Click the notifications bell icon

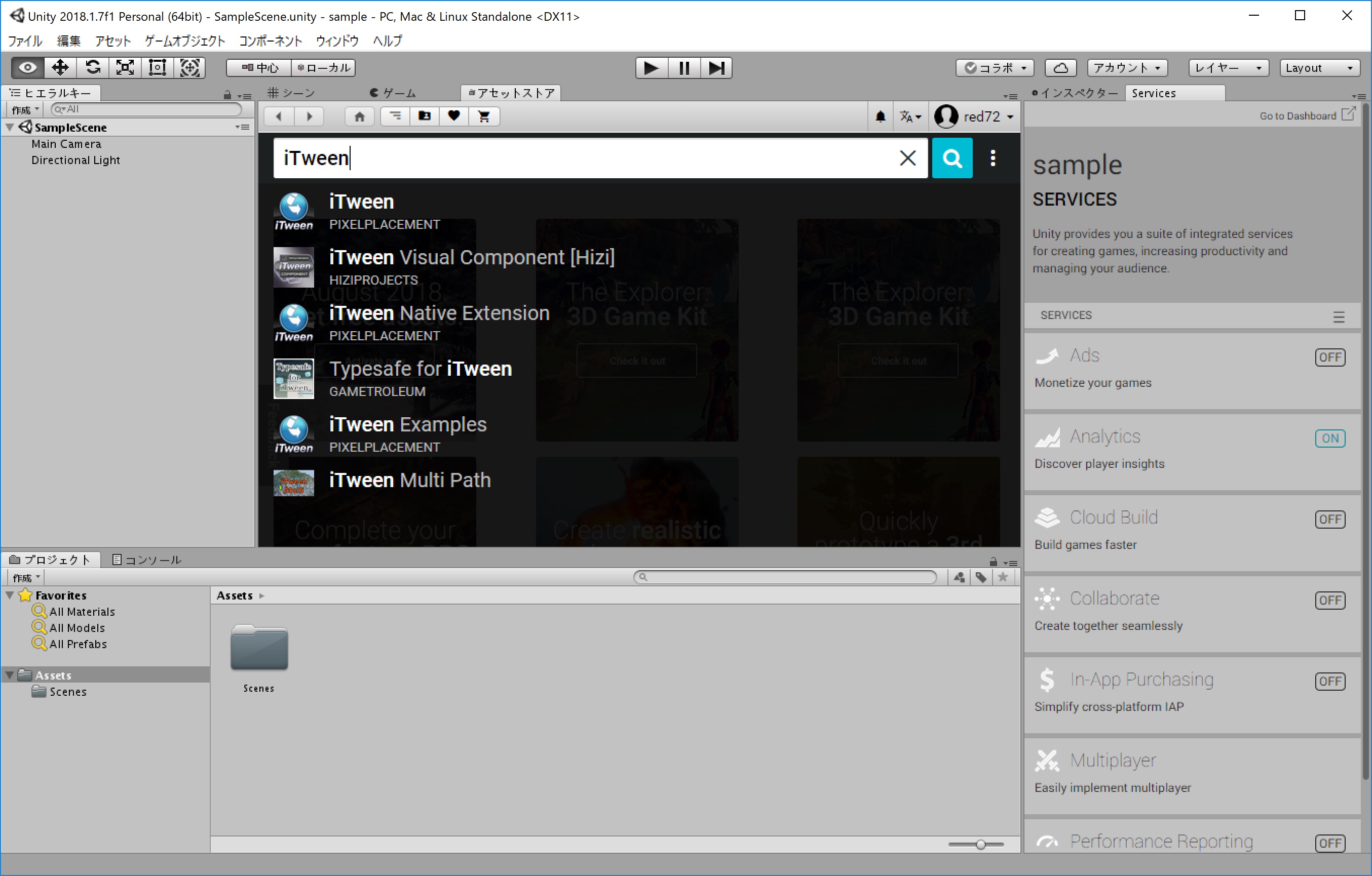pos(880,117)
